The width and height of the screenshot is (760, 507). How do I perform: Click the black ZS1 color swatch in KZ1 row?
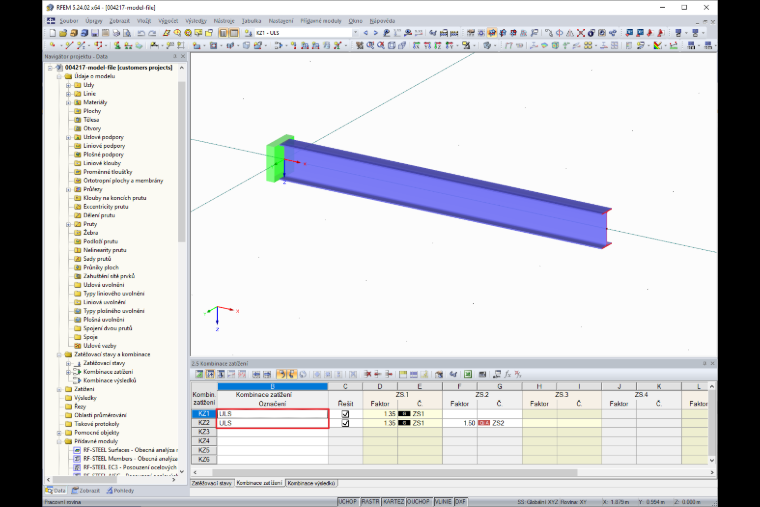(x=404, y=414)
